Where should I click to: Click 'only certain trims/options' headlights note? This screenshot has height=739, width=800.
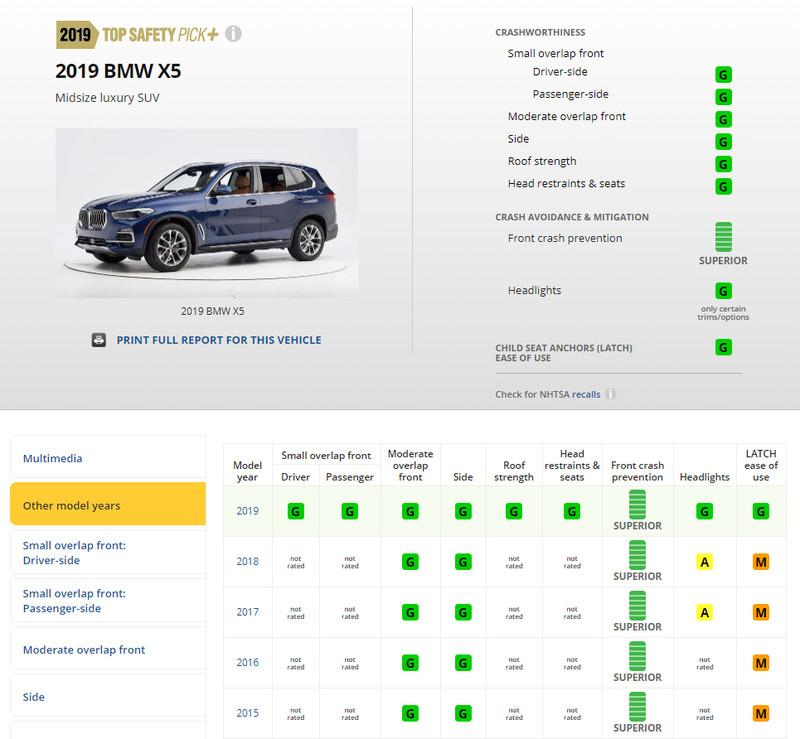723,313
